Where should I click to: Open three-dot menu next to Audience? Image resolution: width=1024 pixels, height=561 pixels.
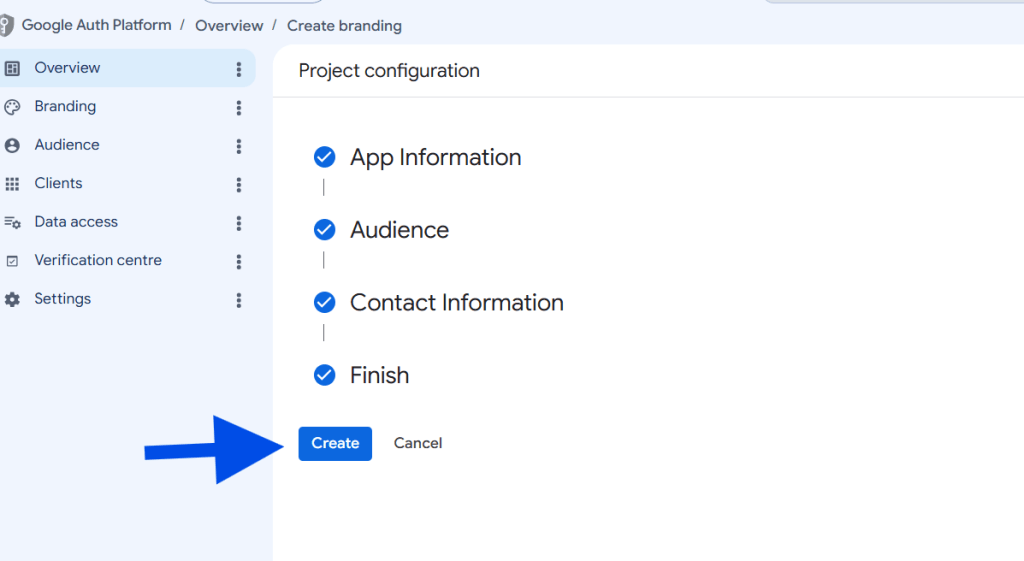pos(239,146)
